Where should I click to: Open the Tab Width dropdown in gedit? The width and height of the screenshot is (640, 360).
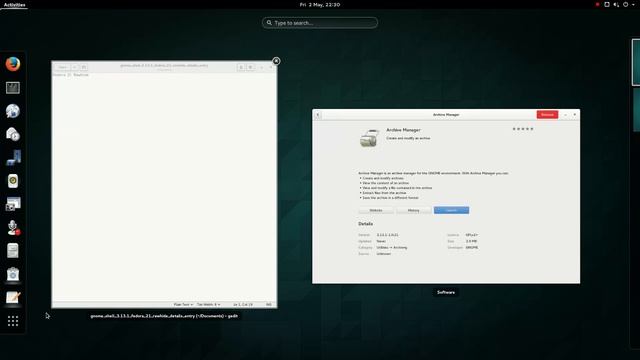[x=209, y=304]
